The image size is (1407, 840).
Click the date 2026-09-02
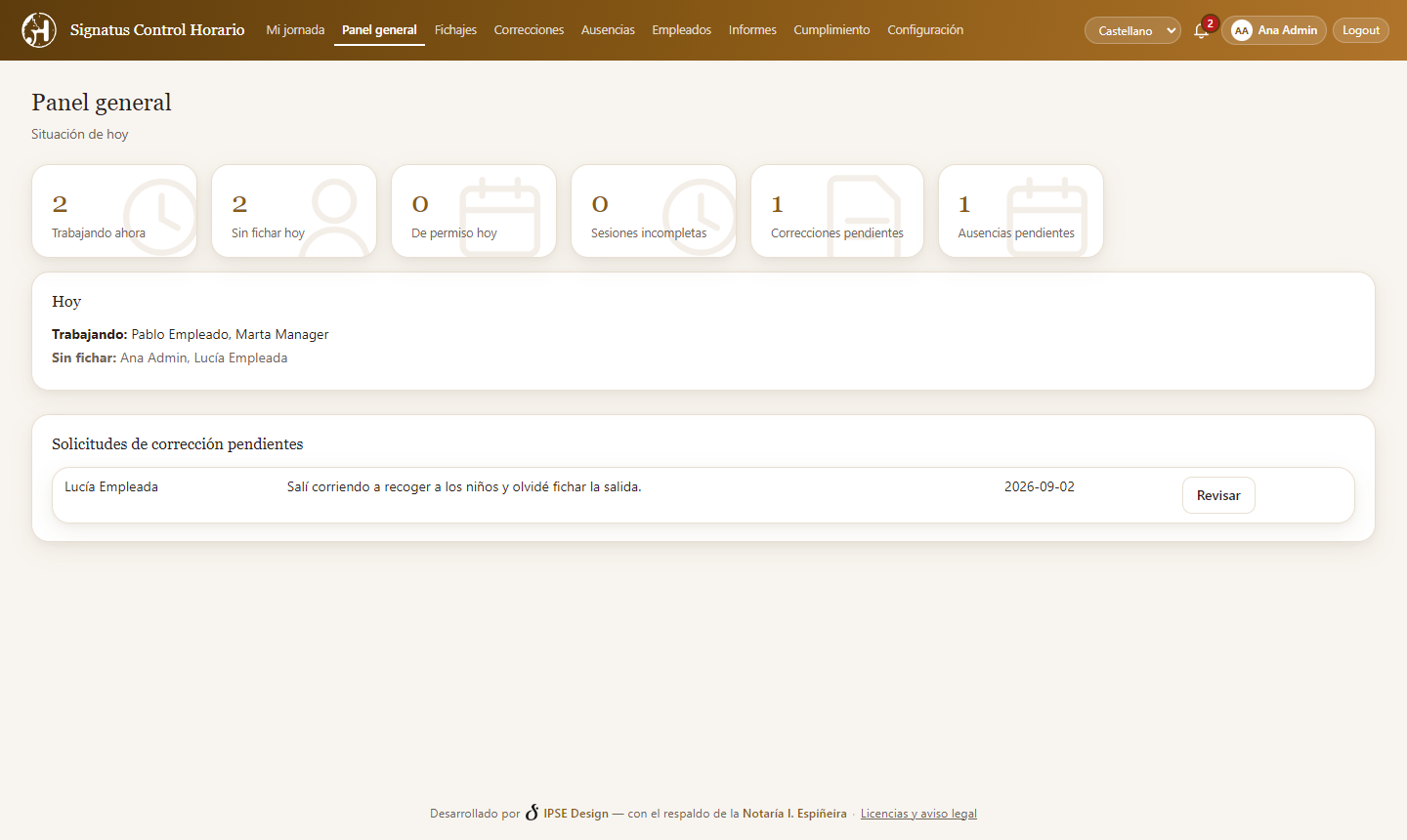pos(1040,486)
